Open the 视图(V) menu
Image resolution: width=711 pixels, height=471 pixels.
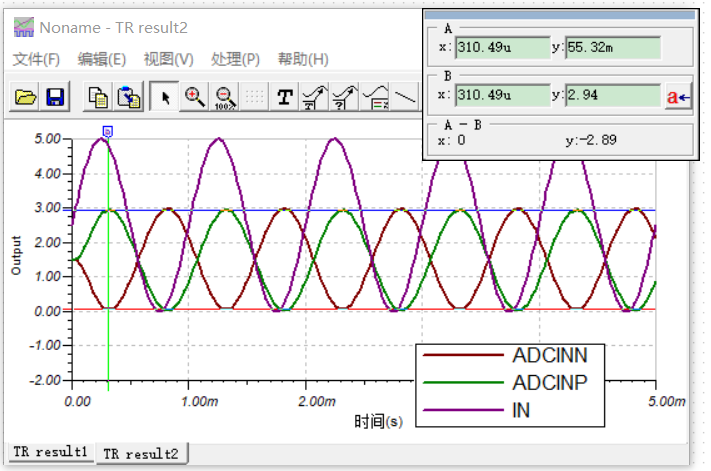tap(169, 59)
